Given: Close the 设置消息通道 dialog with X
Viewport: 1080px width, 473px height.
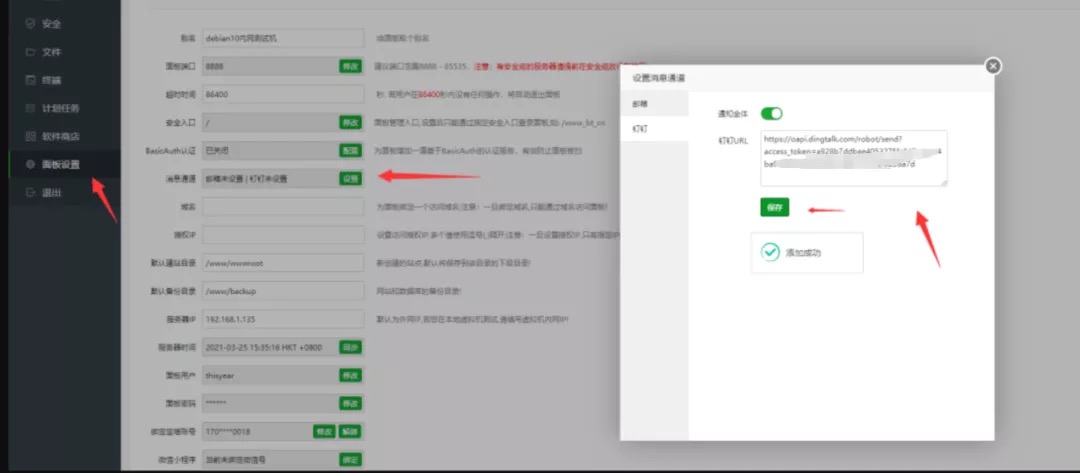Looking at the screenshot, I should pos(992,66).
